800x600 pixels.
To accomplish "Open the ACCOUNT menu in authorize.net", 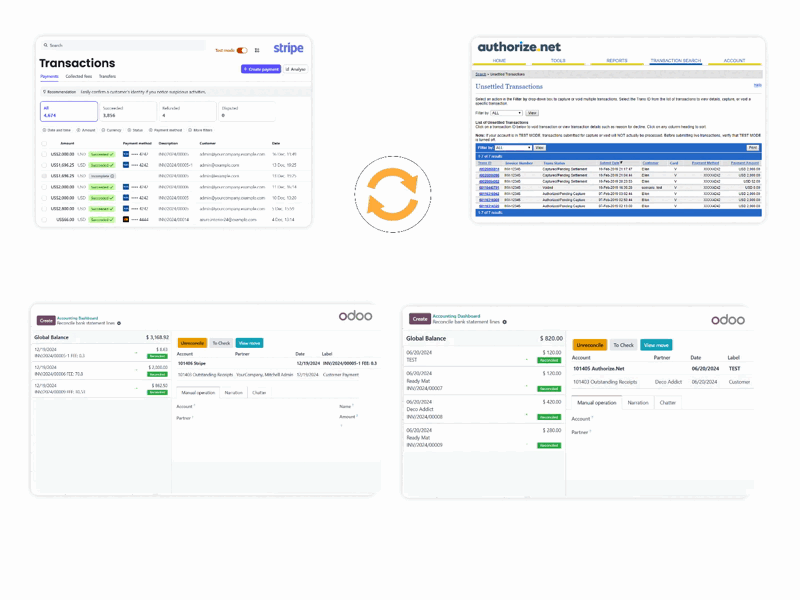I will (734, 60).
